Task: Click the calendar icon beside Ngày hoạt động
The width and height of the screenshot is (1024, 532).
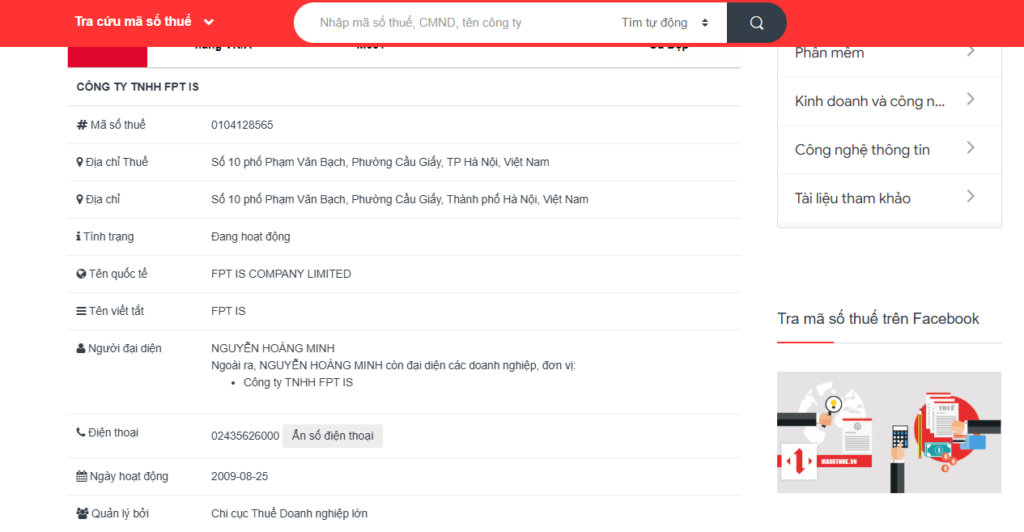Action: 82,476
